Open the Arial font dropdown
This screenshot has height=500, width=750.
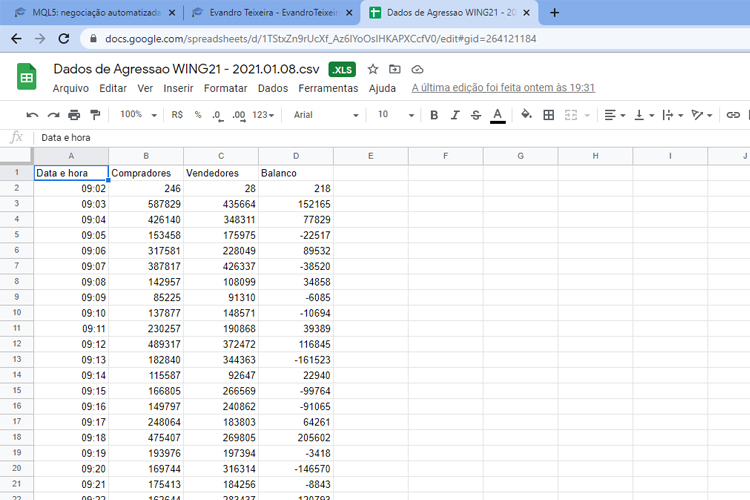326,115
